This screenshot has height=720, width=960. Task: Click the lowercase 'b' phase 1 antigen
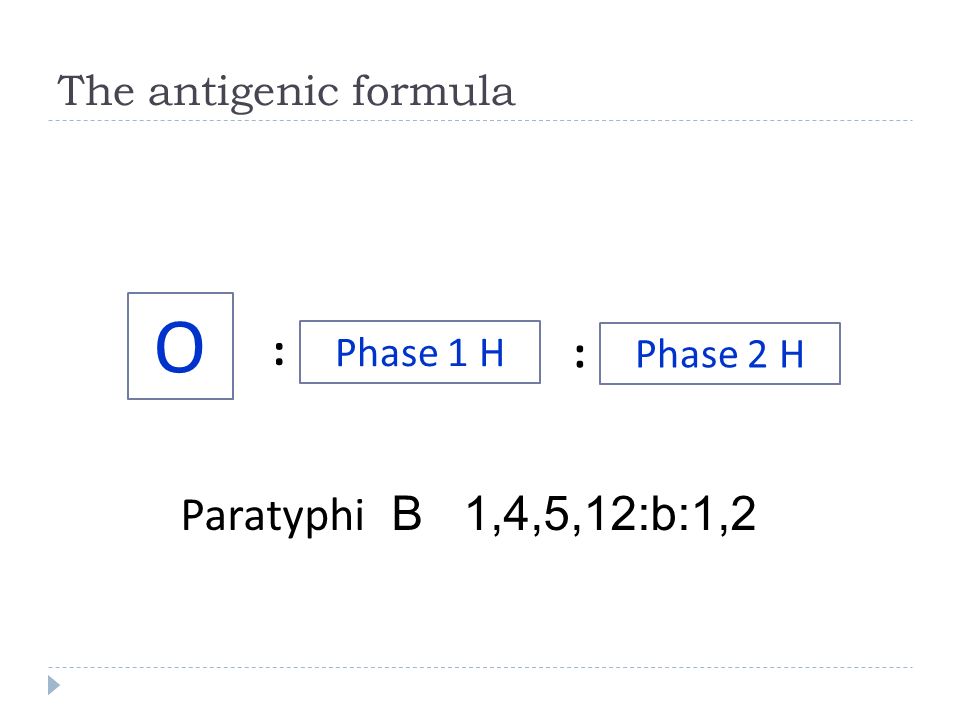click(662, 513)
